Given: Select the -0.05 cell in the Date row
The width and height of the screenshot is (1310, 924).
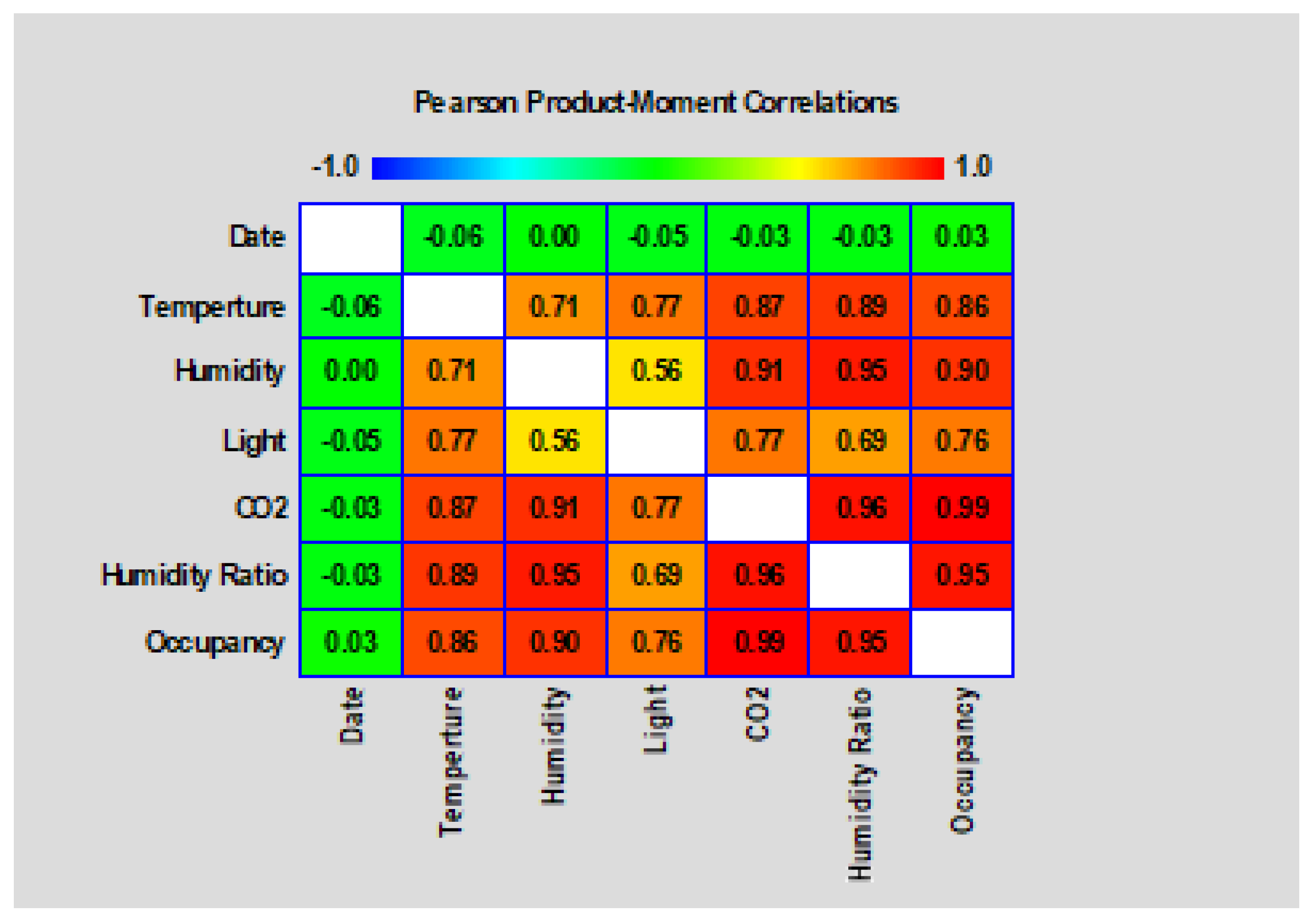Looking at the screenshot, I should (x=657, y=238).
